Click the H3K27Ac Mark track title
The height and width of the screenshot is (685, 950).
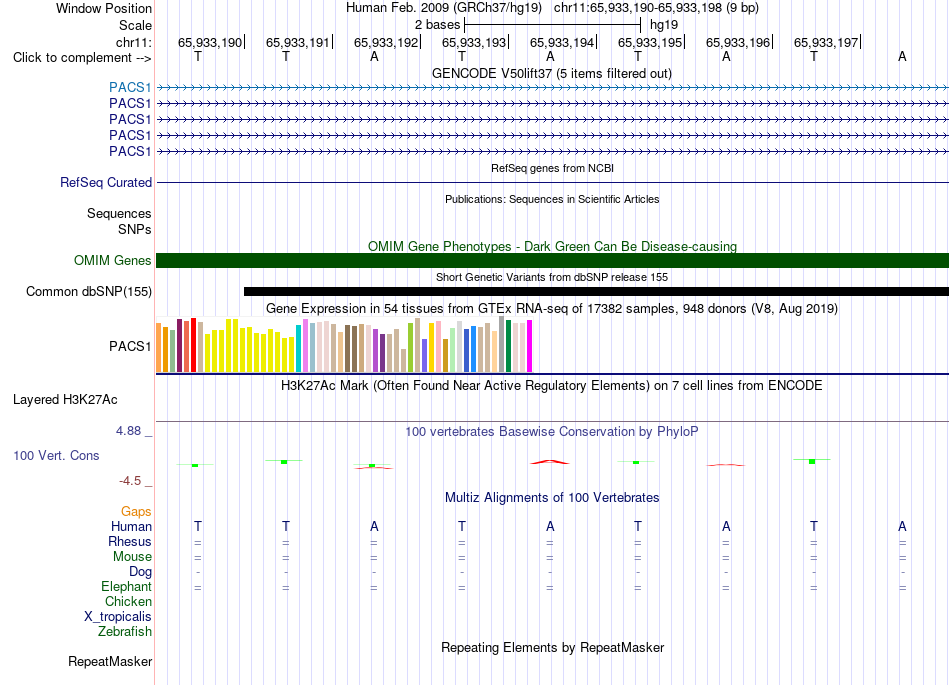tap(552, 386)
